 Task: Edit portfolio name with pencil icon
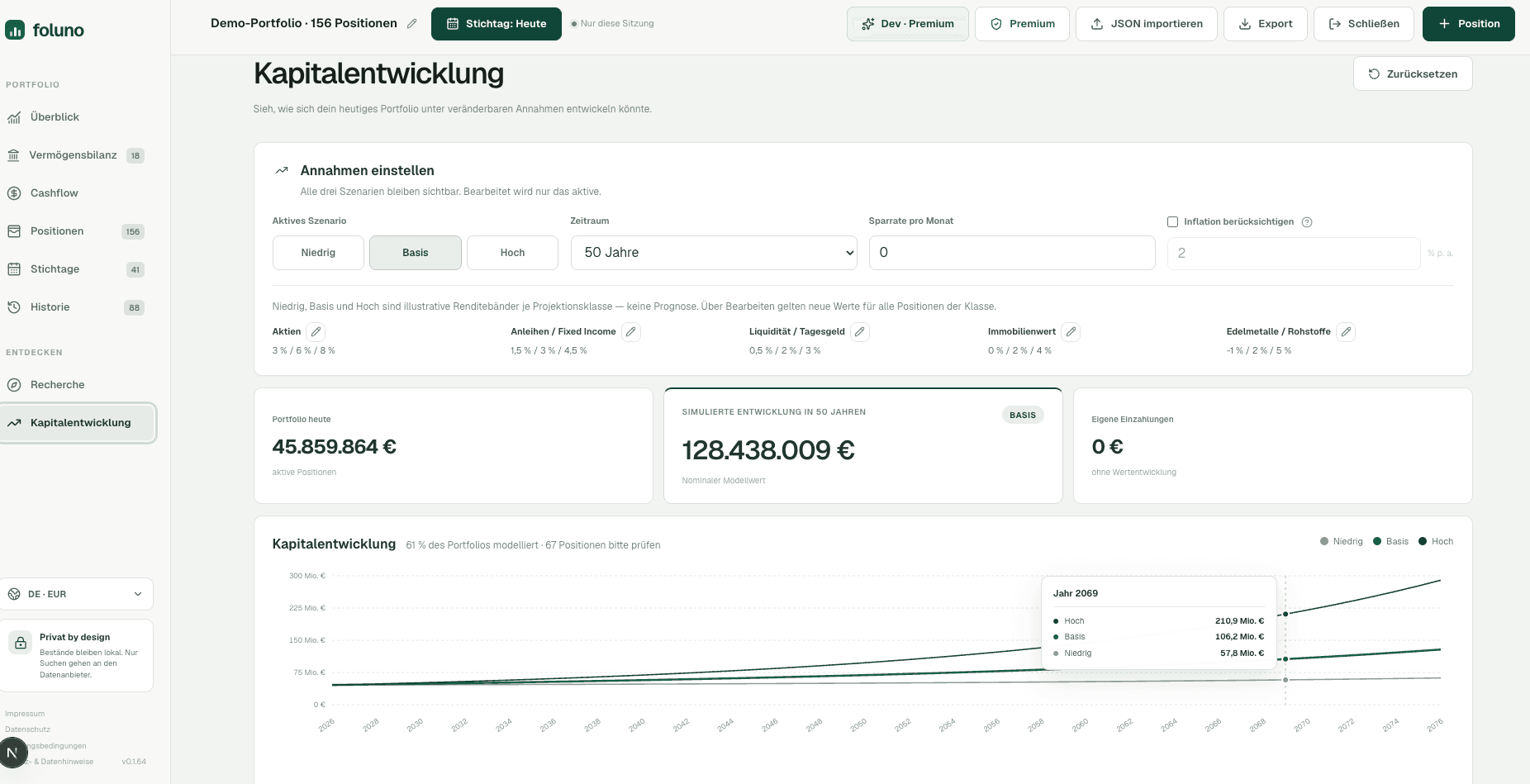pos(412,24)
